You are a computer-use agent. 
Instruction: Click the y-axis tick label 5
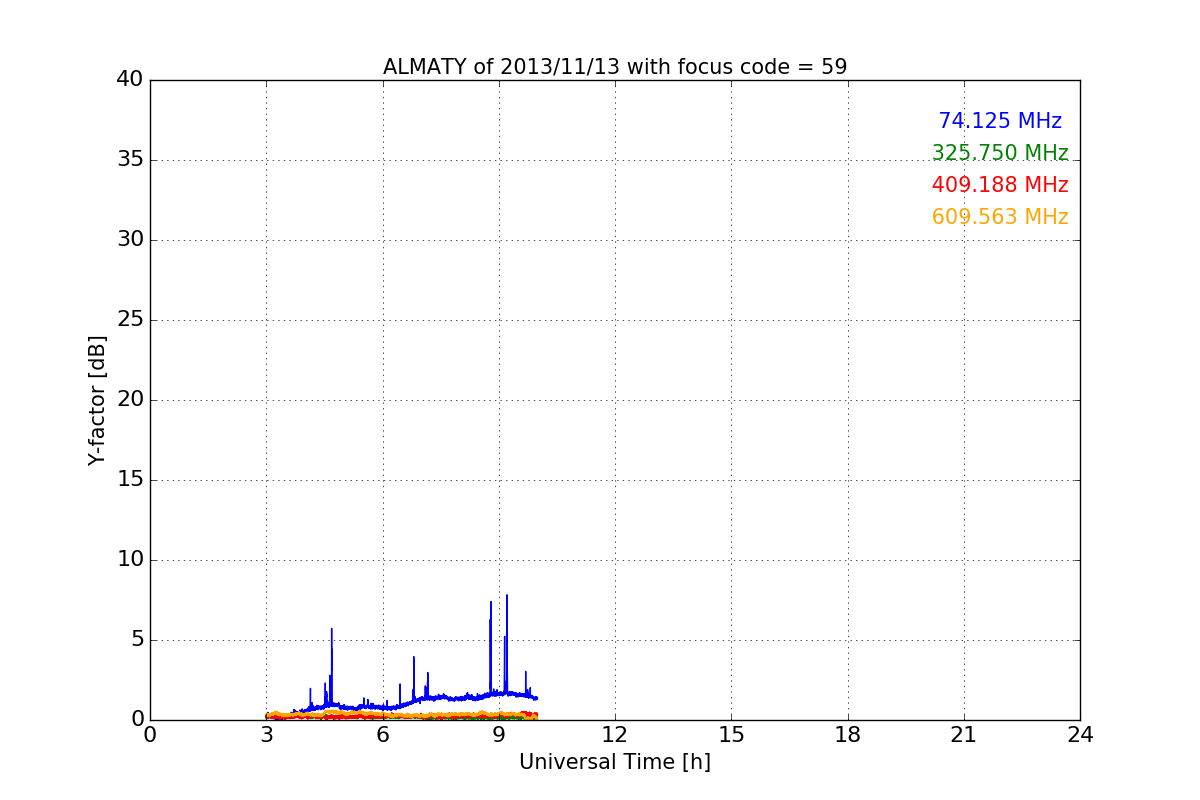pyautogui.click(x=136, y=640)
